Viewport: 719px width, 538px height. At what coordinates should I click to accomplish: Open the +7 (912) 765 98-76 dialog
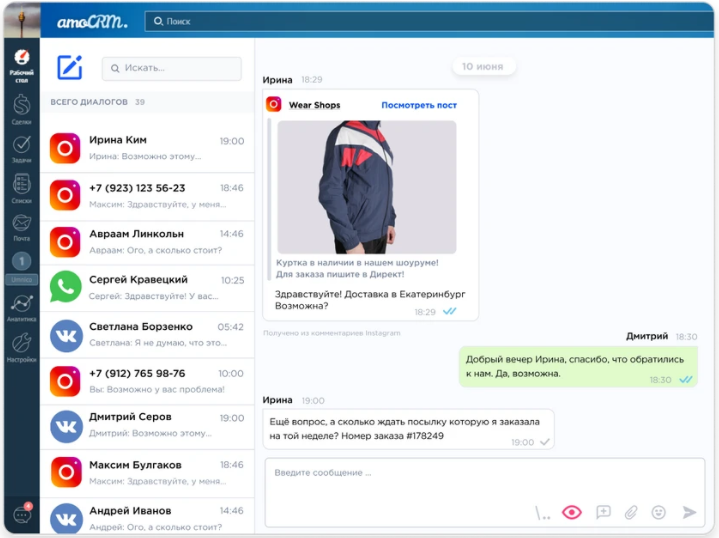(x=147, y=381)
